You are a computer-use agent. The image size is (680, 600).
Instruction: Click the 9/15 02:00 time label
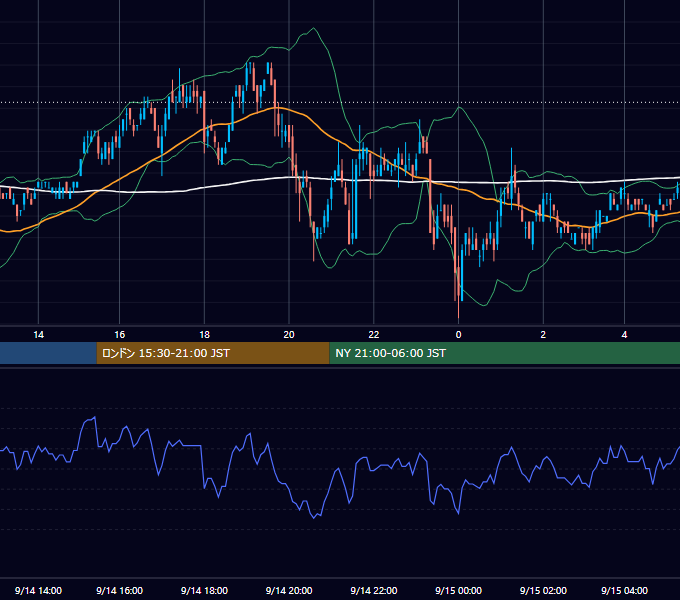point(543,590)
